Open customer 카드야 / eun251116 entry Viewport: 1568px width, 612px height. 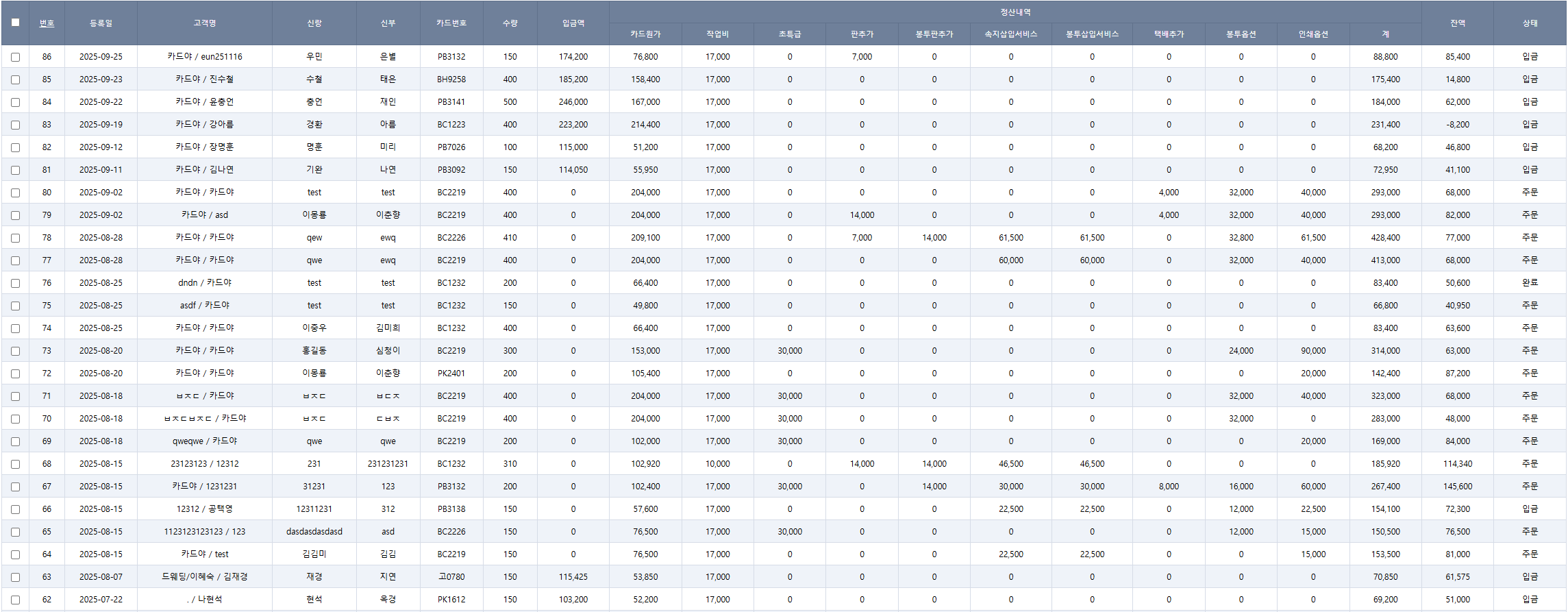(x=204, y=57)
